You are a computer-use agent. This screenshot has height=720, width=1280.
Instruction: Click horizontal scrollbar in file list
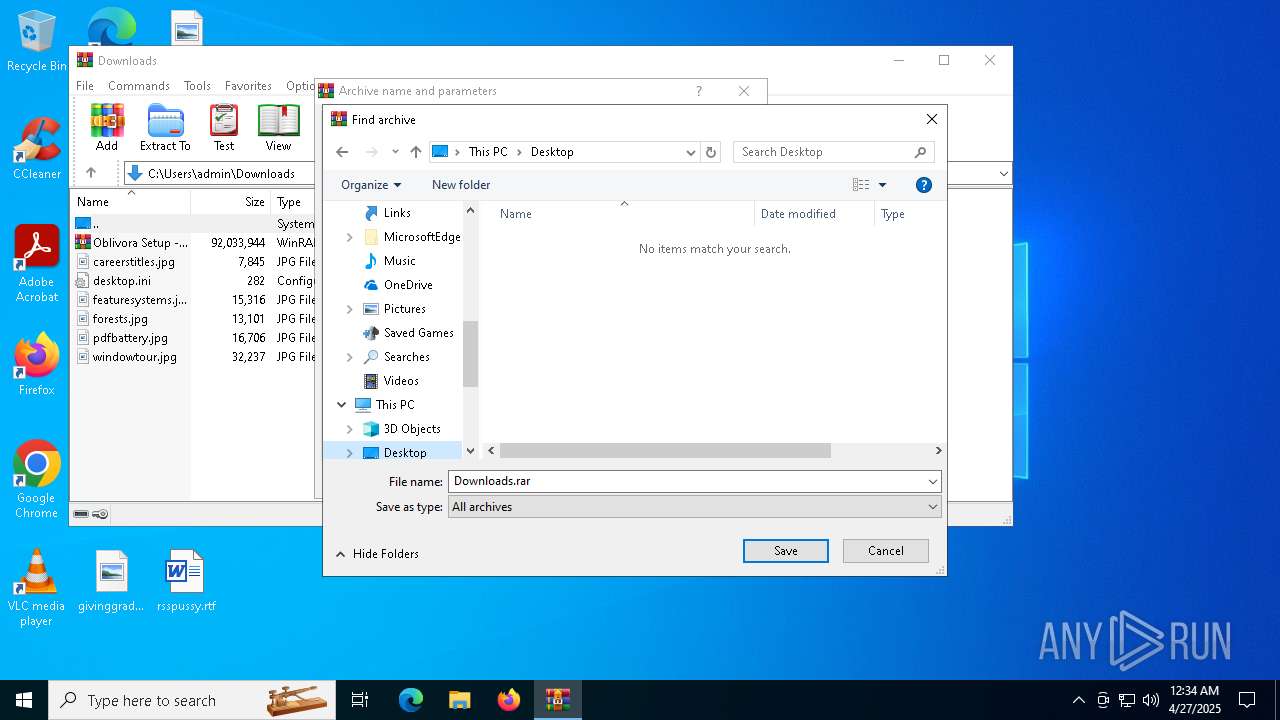click(x=665, y=451)
